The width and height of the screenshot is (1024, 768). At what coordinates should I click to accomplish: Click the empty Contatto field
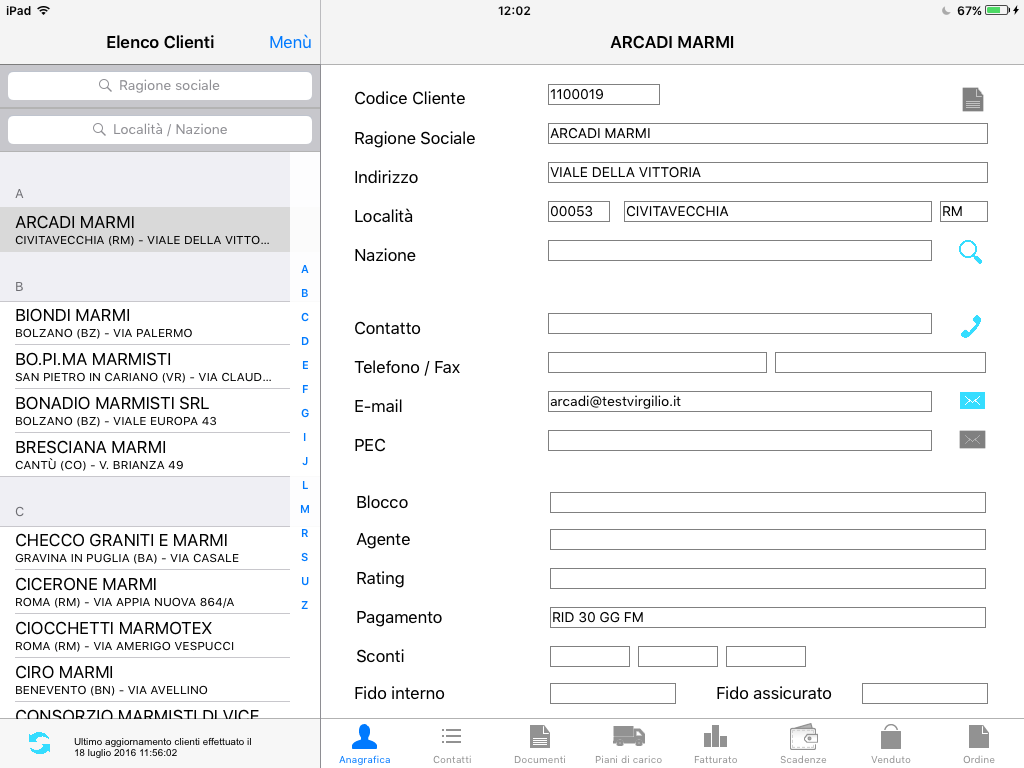739,324
